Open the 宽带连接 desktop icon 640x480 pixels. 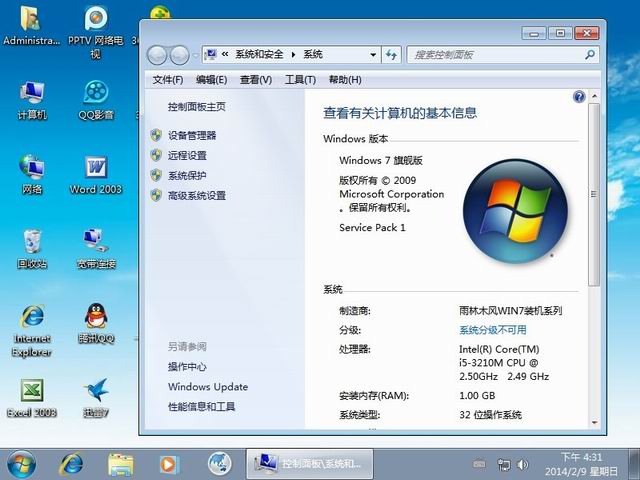[96, 249]
